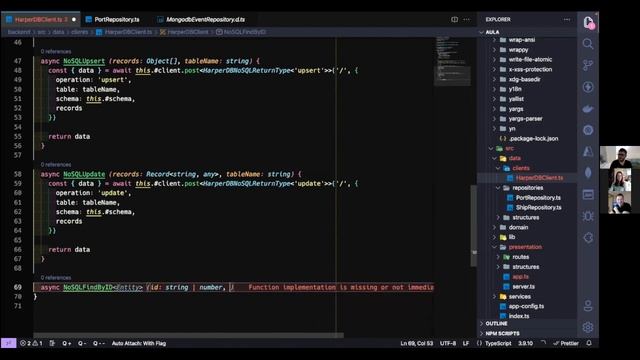
Task: Open the Run and Debug bug icon
Action: click(588, 216)
